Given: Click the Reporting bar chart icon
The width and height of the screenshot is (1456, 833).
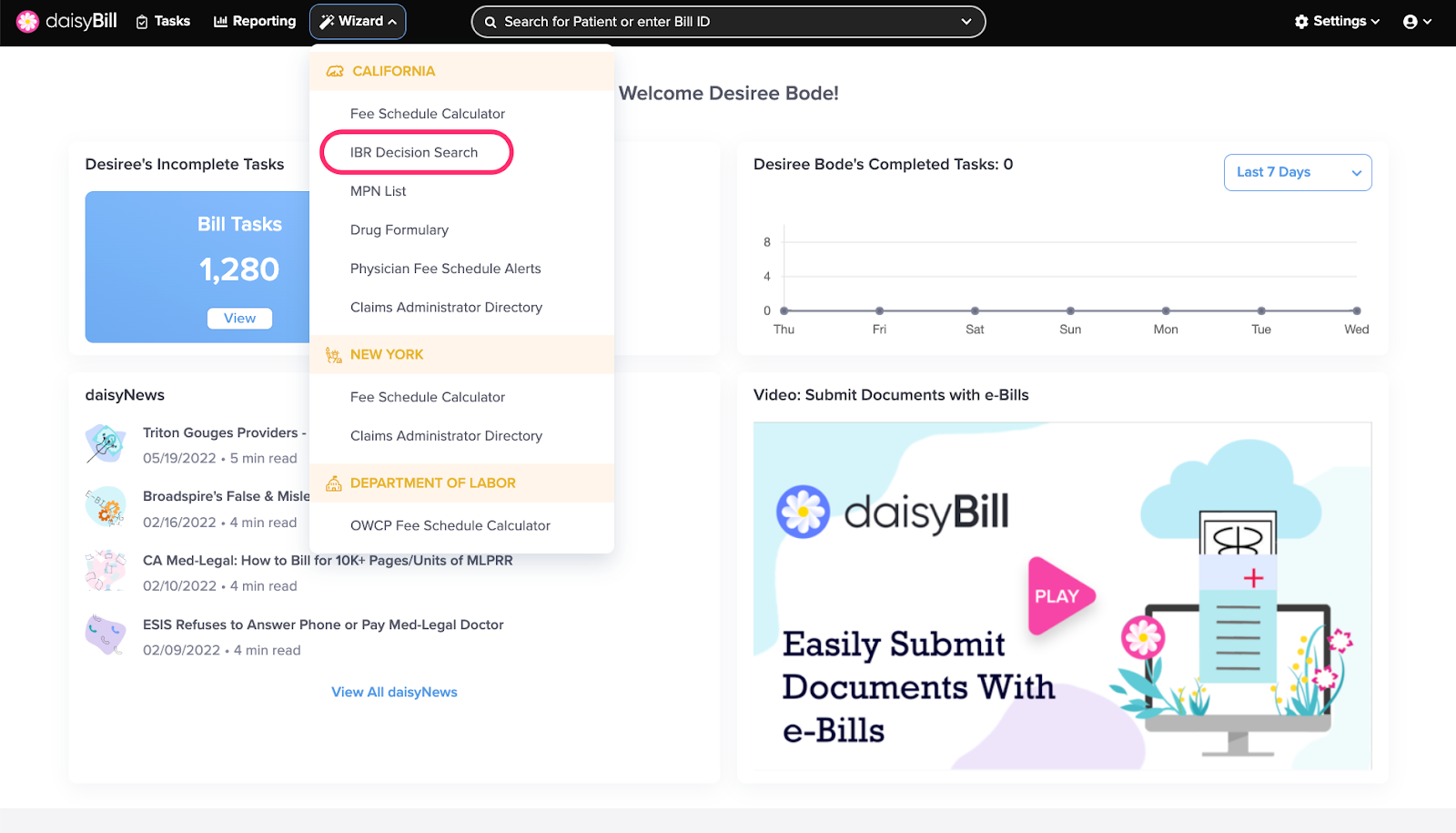Looking at the screenshot, I should [220, 21].
